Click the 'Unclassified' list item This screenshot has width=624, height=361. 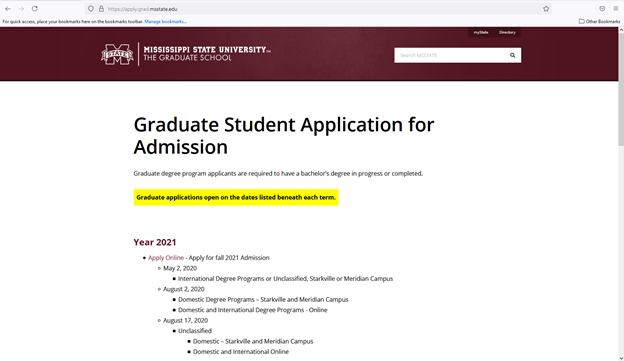[195, 331]
